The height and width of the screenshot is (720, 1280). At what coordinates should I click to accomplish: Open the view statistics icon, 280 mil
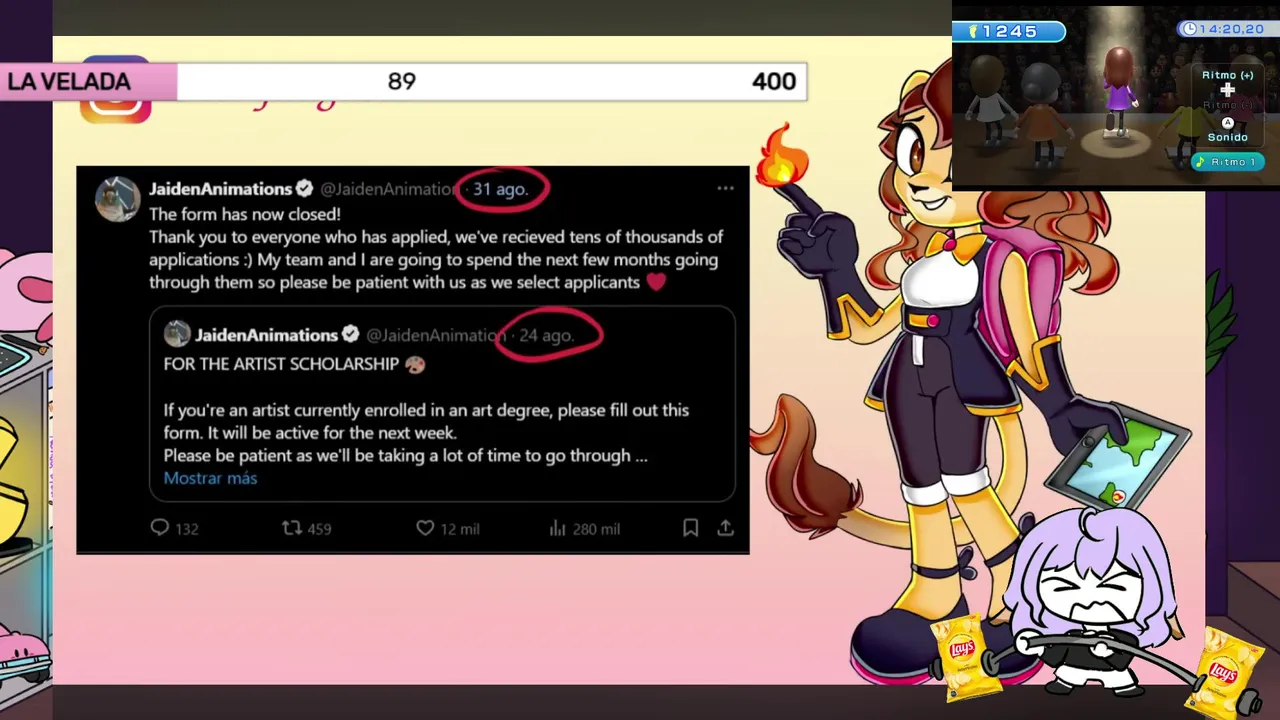point(558,527)
